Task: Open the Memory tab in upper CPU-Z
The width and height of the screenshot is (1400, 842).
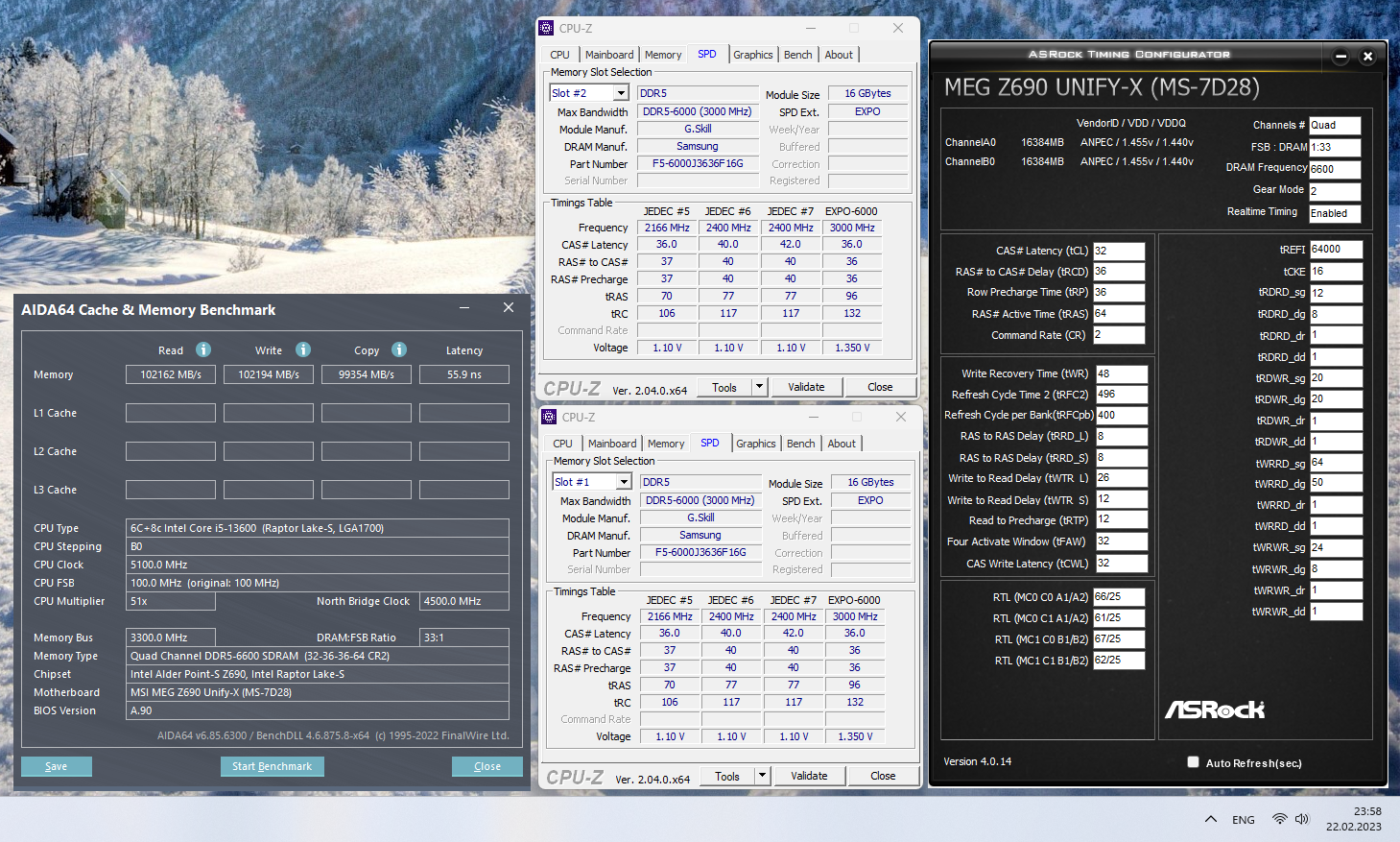Action: coord(663,55)
